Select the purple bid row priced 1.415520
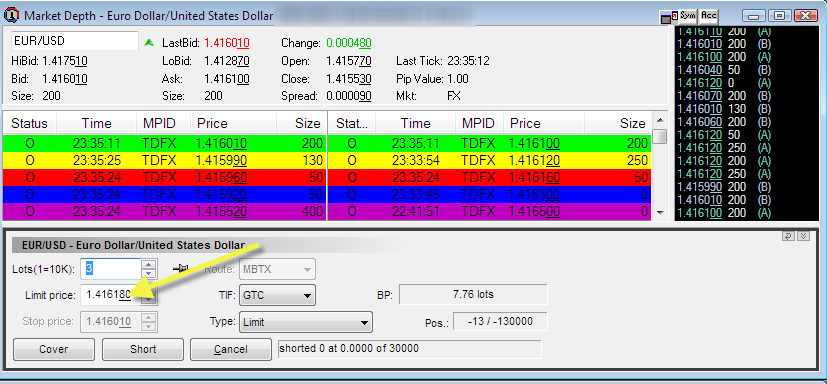This screenshot has width=827, height=384. point(165,212)
